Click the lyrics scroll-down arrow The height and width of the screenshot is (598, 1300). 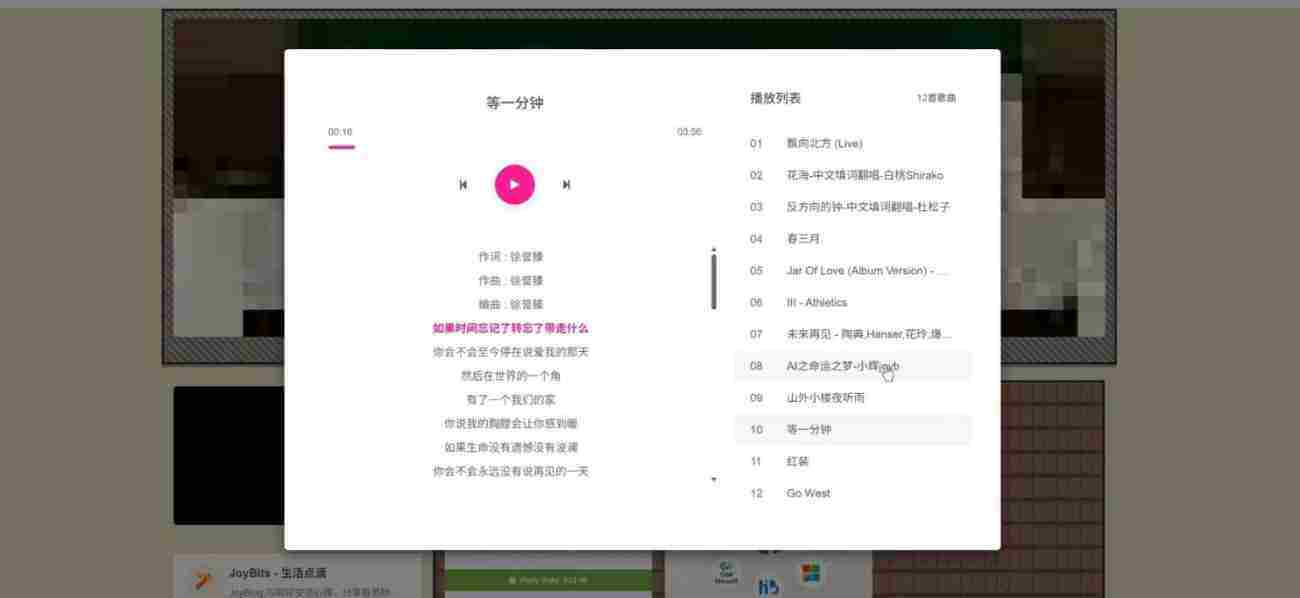(714, 479)
